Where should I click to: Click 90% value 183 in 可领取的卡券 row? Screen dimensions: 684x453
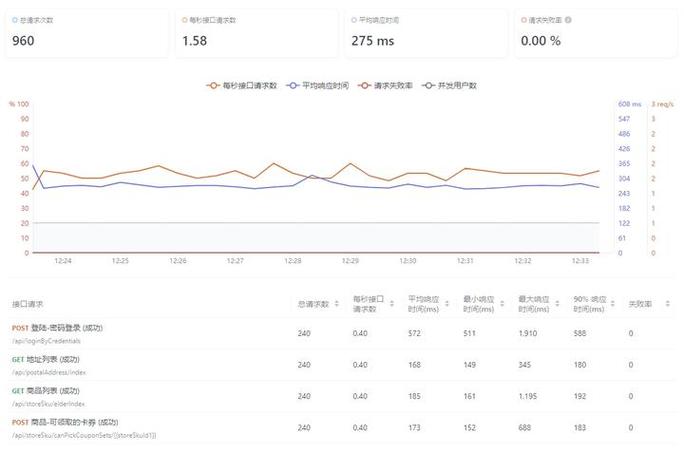580,428
